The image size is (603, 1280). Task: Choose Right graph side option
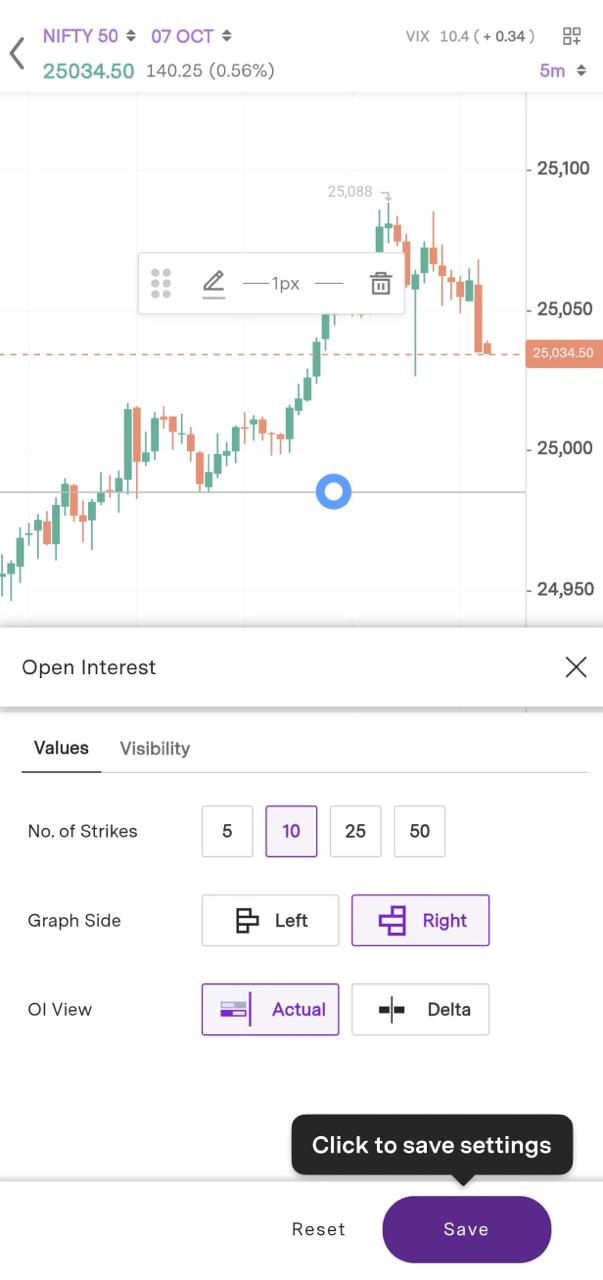pos(420,920)
